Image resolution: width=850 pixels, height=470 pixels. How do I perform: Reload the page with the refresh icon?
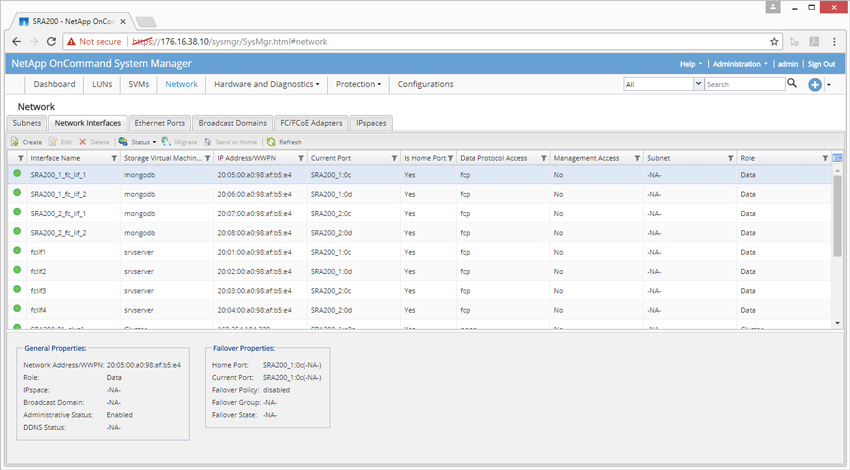coord(51,42)
